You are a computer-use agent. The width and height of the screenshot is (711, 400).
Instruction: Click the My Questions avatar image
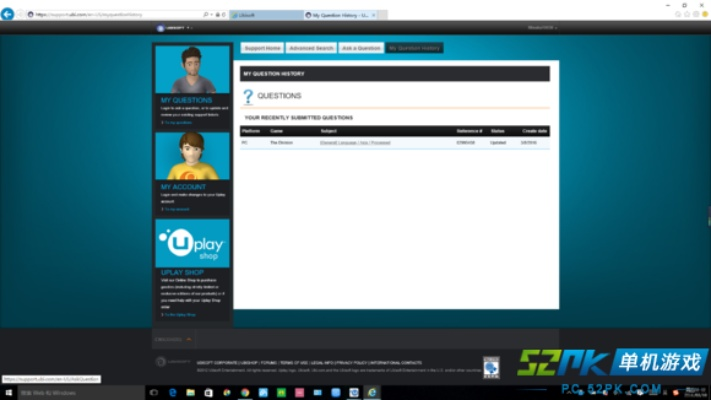(192, 70)
